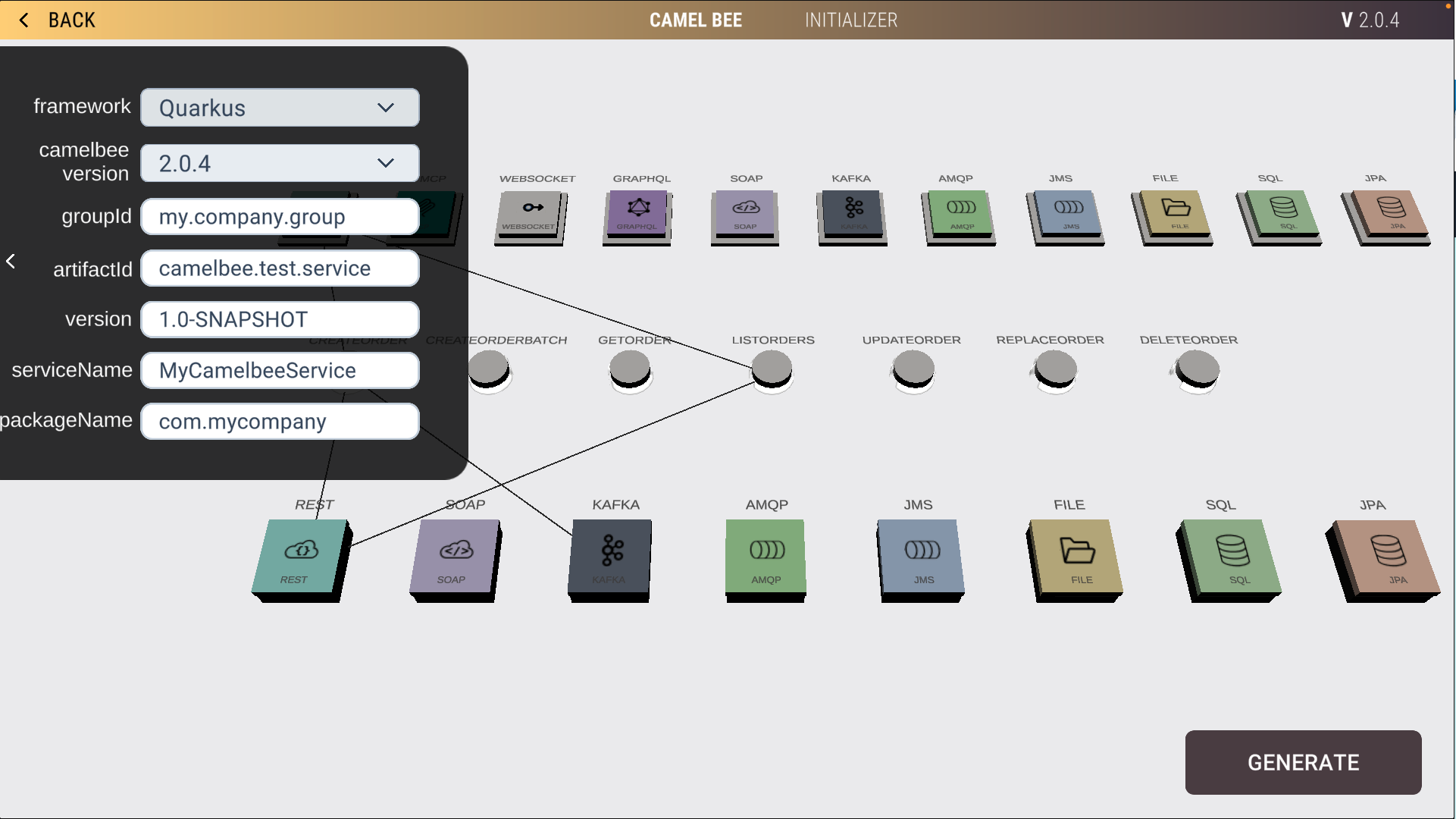The image size is (1456, 819).
Task: Select the GRAPHQL tile in top row
Action: pos(639,213)
